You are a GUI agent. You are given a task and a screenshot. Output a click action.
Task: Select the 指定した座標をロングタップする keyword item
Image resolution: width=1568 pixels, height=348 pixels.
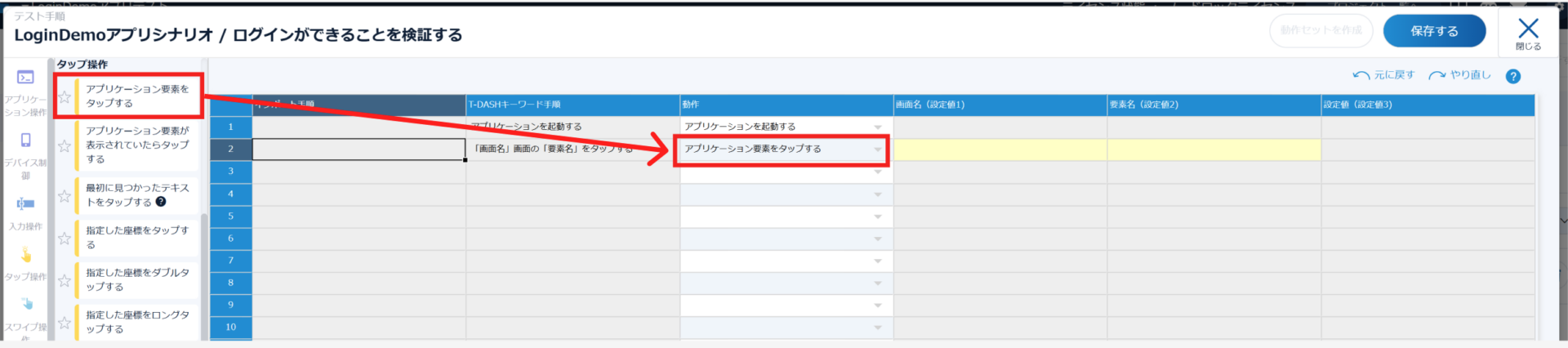click(137, 322)
